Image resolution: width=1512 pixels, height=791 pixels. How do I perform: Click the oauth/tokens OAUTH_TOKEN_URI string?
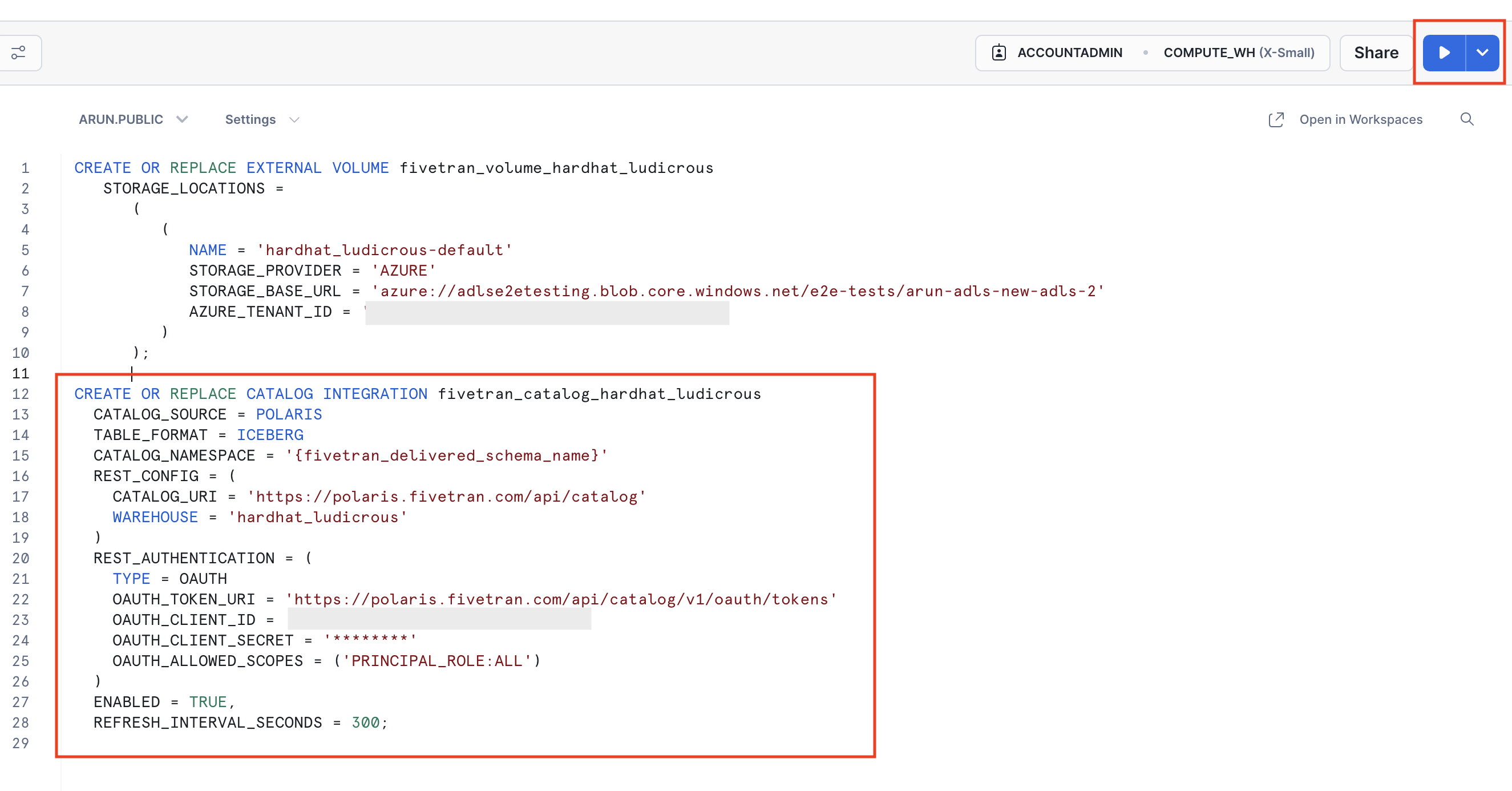(x=560, y=600)
